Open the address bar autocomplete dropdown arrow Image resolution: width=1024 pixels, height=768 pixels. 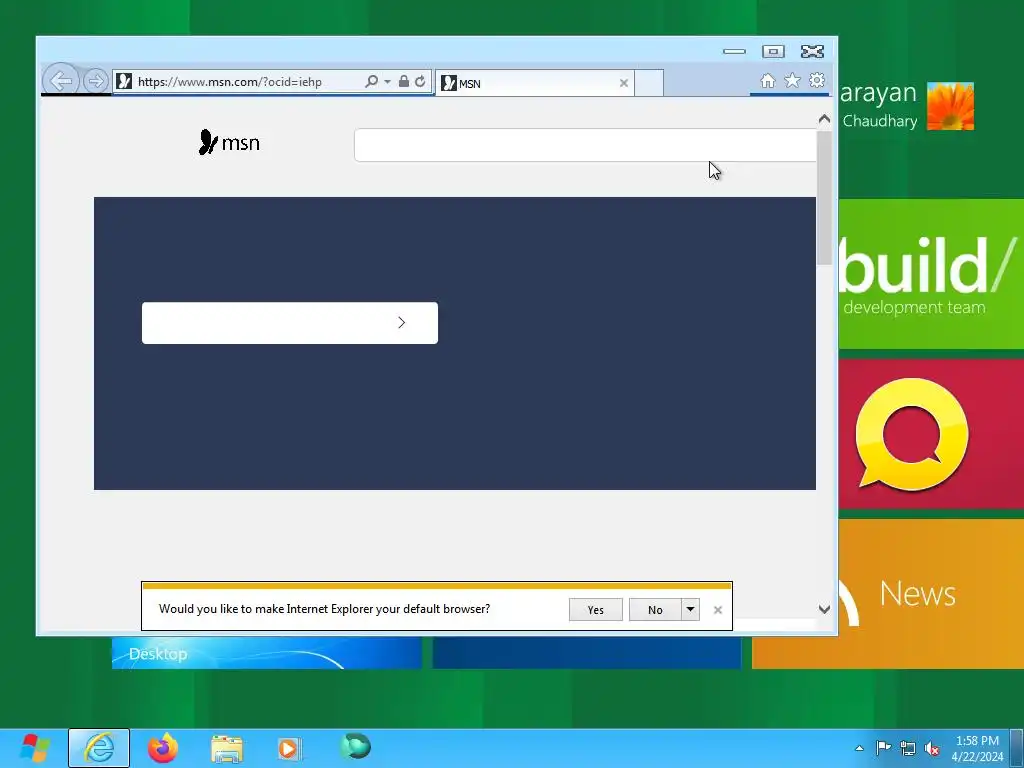(x=387, y=82)
